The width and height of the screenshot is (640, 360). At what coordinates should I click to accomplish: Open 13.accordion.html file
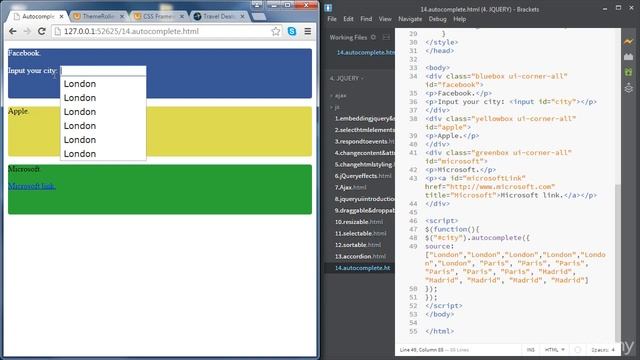[x=360, y=256]
